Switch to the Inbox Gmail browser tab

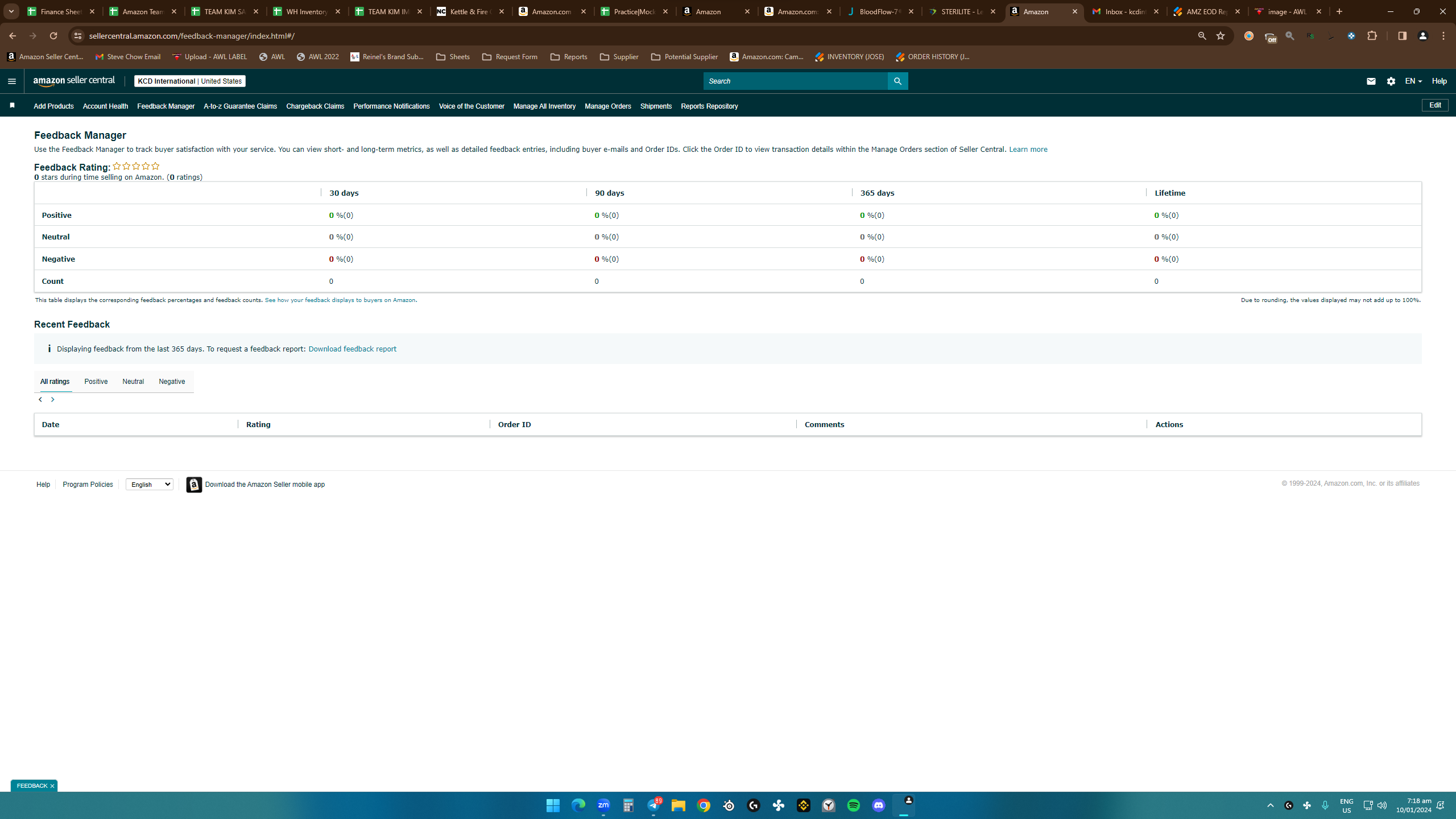(1126, 11)
